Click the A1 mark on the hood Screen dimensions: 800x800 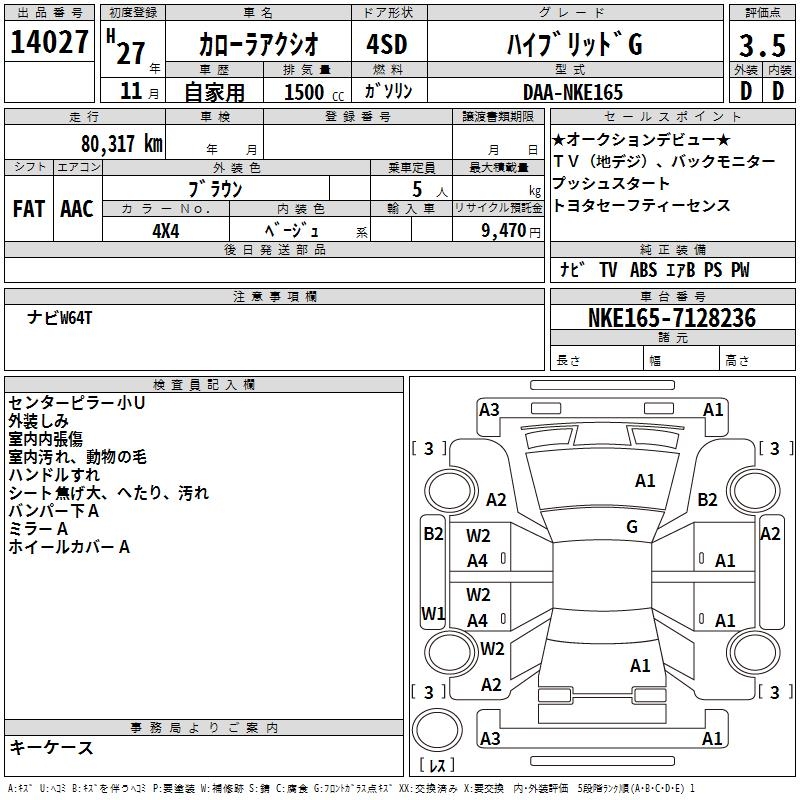(645, 481)
